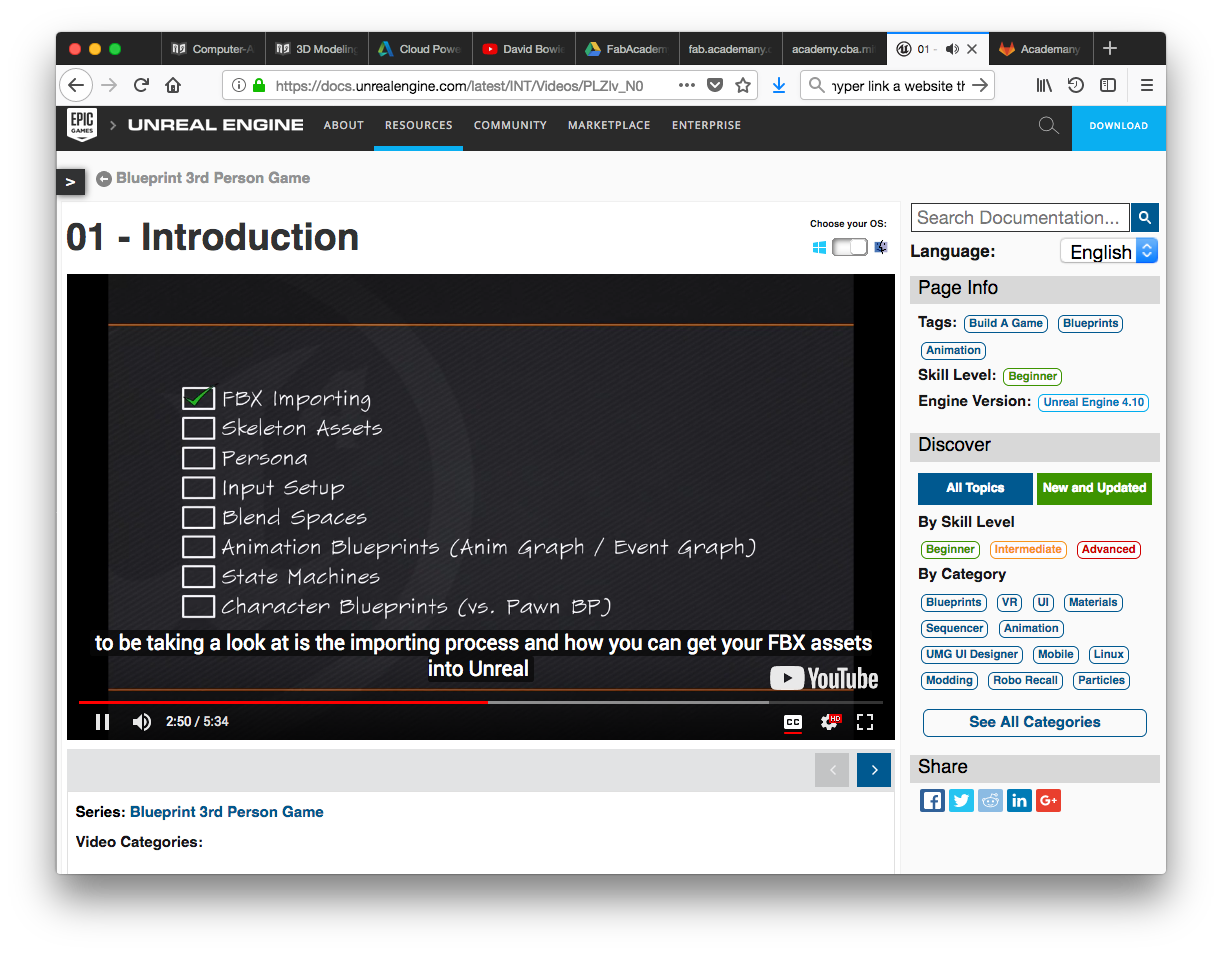This screenshot has height=954, width=1222.
Task: Show sidebars icon in Firefox toolbar
Action: tap(1108, 86)
